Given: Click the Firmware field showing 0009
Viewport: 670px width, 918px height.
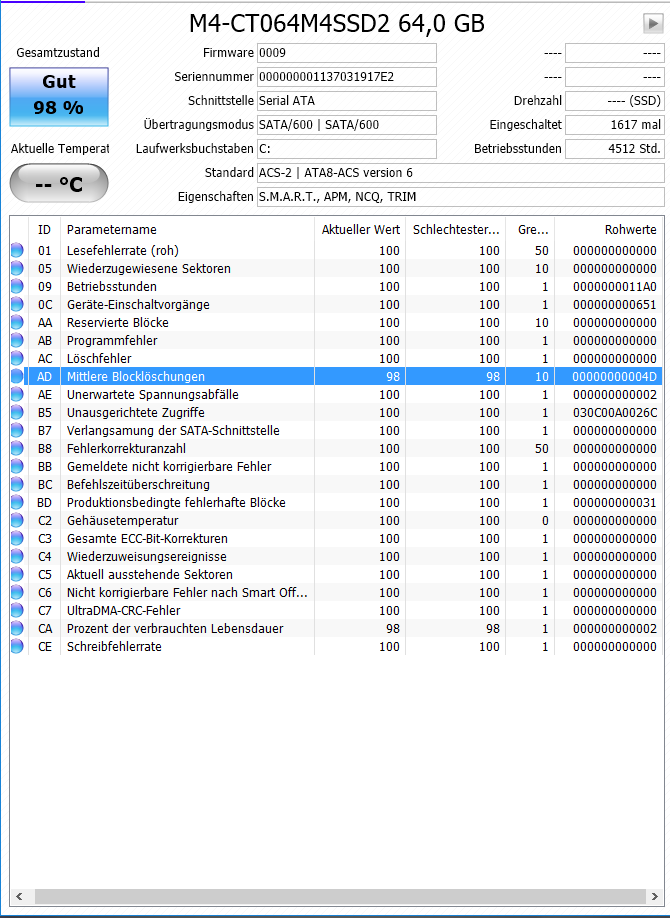Looking at the screenshot, I should 347,53.
